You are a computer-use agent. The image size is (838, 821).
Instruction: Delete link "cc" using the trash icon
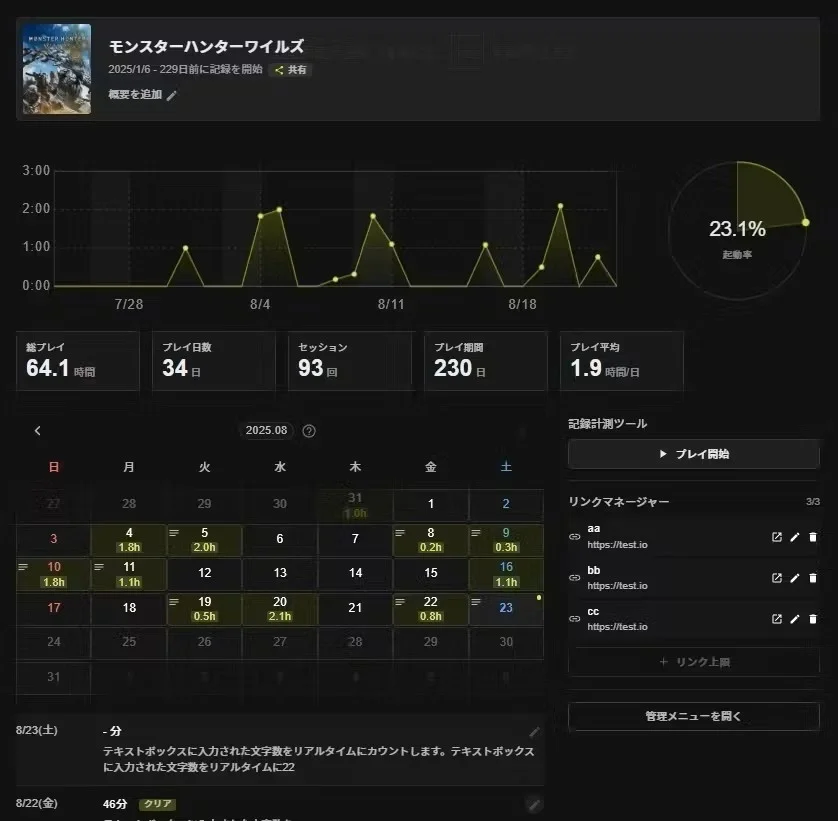tap(812, 619)
